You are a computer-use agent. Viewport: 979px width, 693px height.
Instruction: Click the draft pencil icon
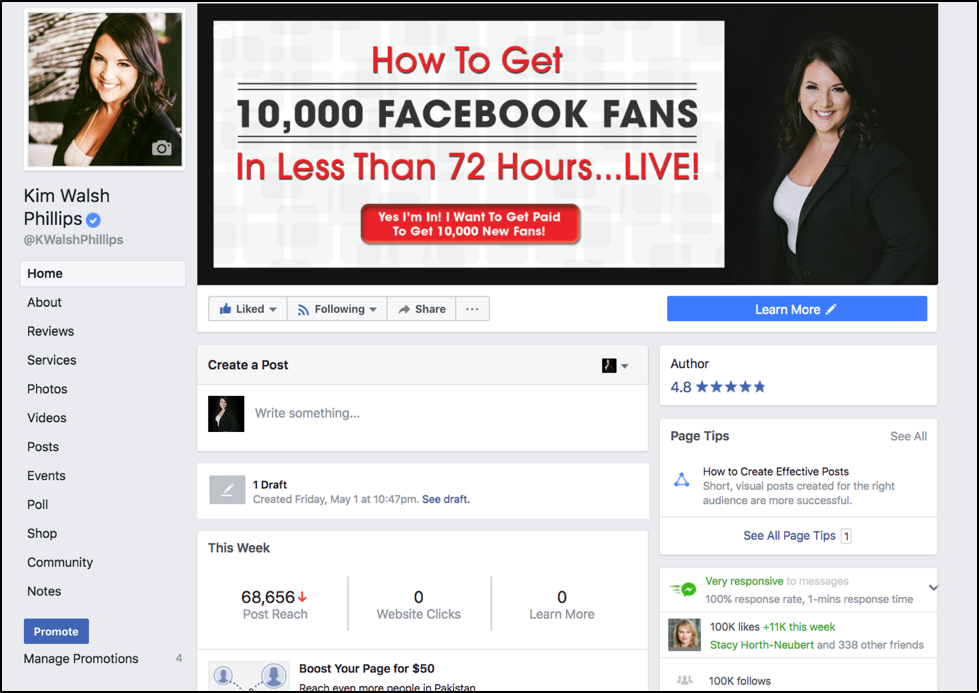227,490
